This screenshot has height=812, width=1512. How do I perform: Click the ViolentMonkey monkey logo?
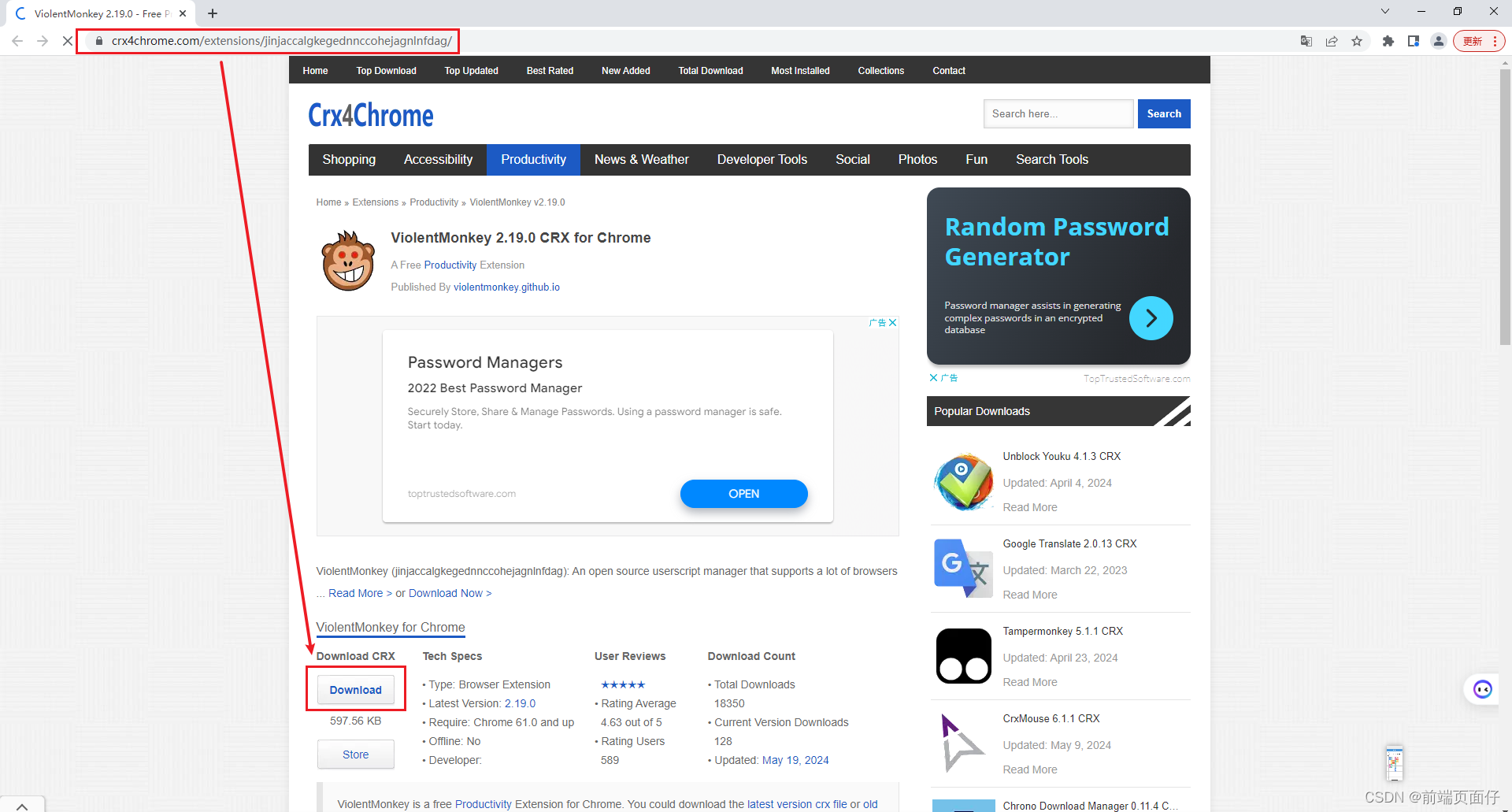pyautogui.click(x=348, y=261)
